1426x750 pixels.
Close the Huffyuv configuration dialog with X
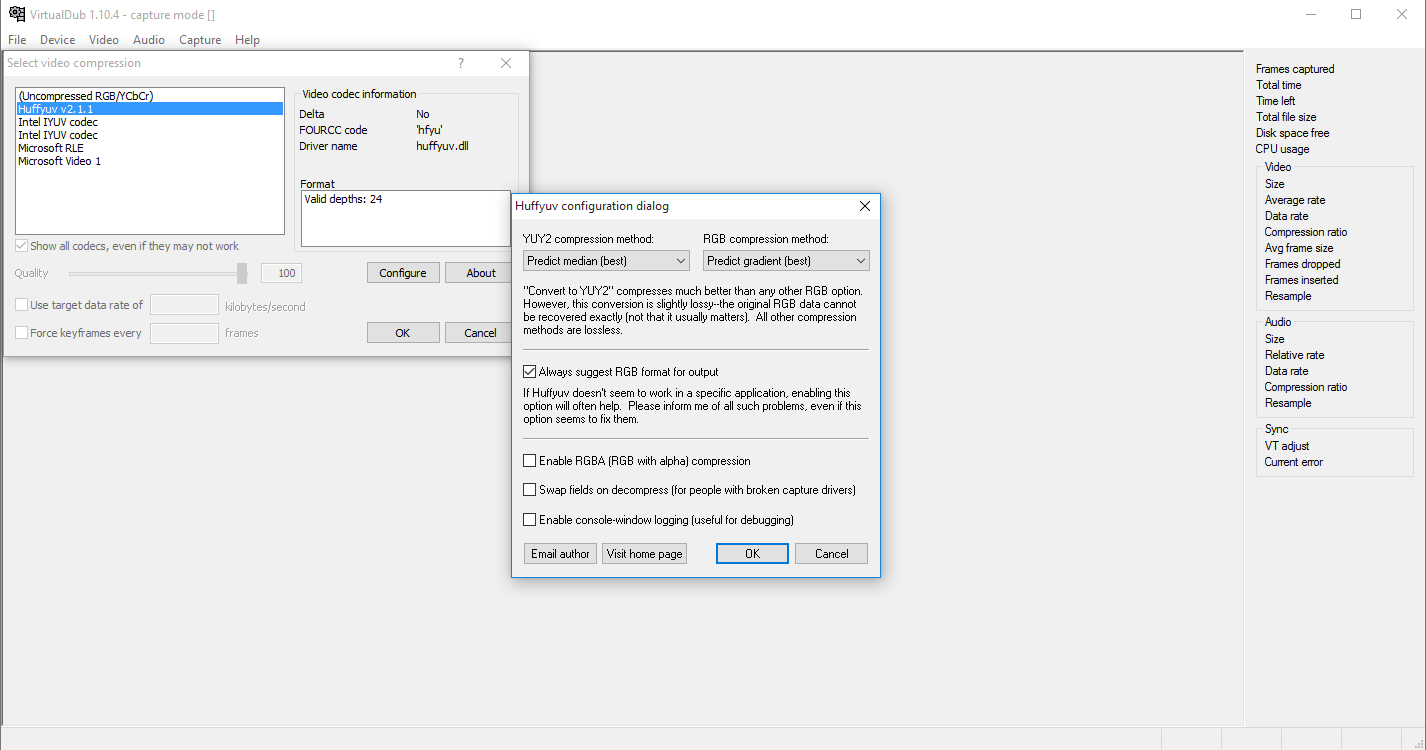pos(865,206)
